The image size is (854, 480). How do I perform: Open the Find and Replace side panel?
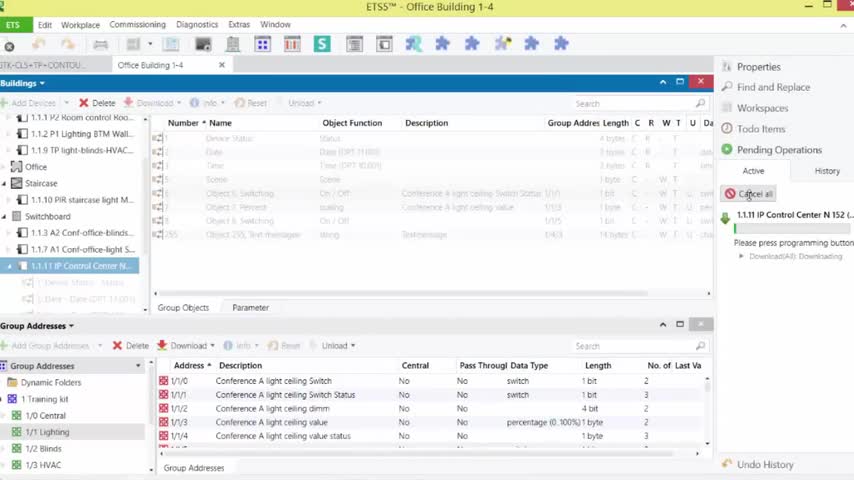point(773,87)
